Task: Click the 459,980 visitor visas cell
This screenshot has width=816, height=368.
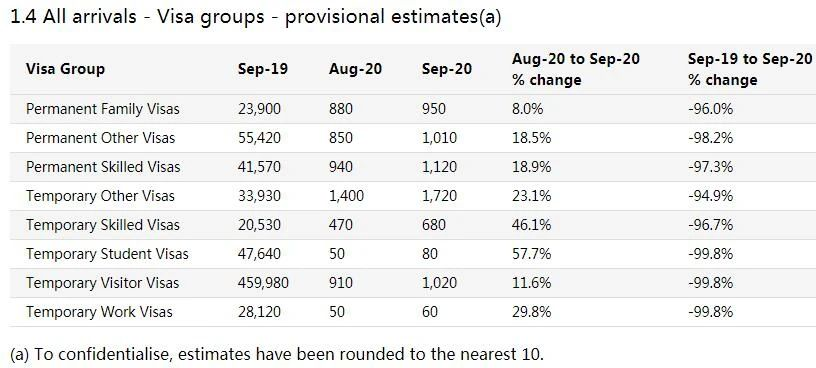Action: tap(263, 283)
